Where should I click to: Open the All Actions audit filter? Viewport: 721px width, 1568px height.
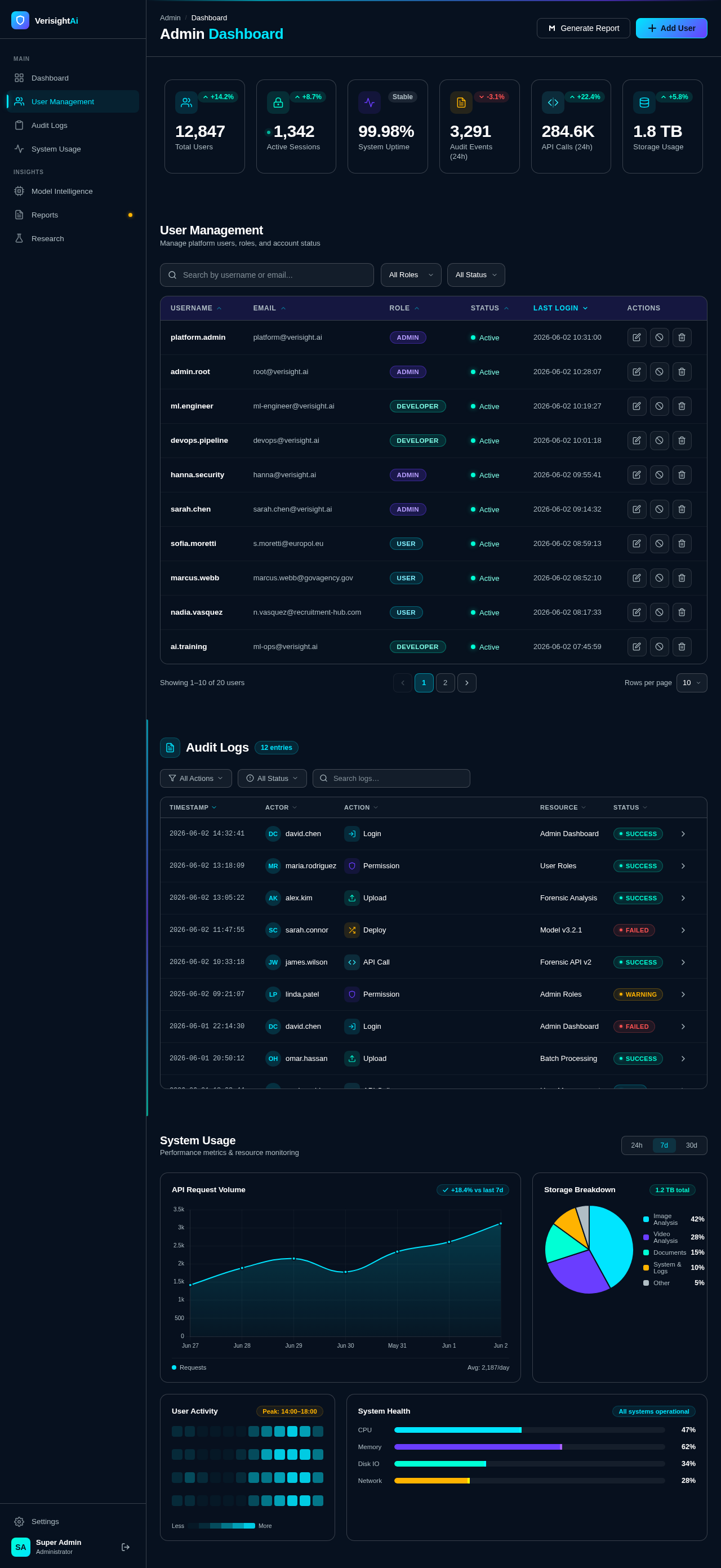pyautogui.click(x=196, y=779)
